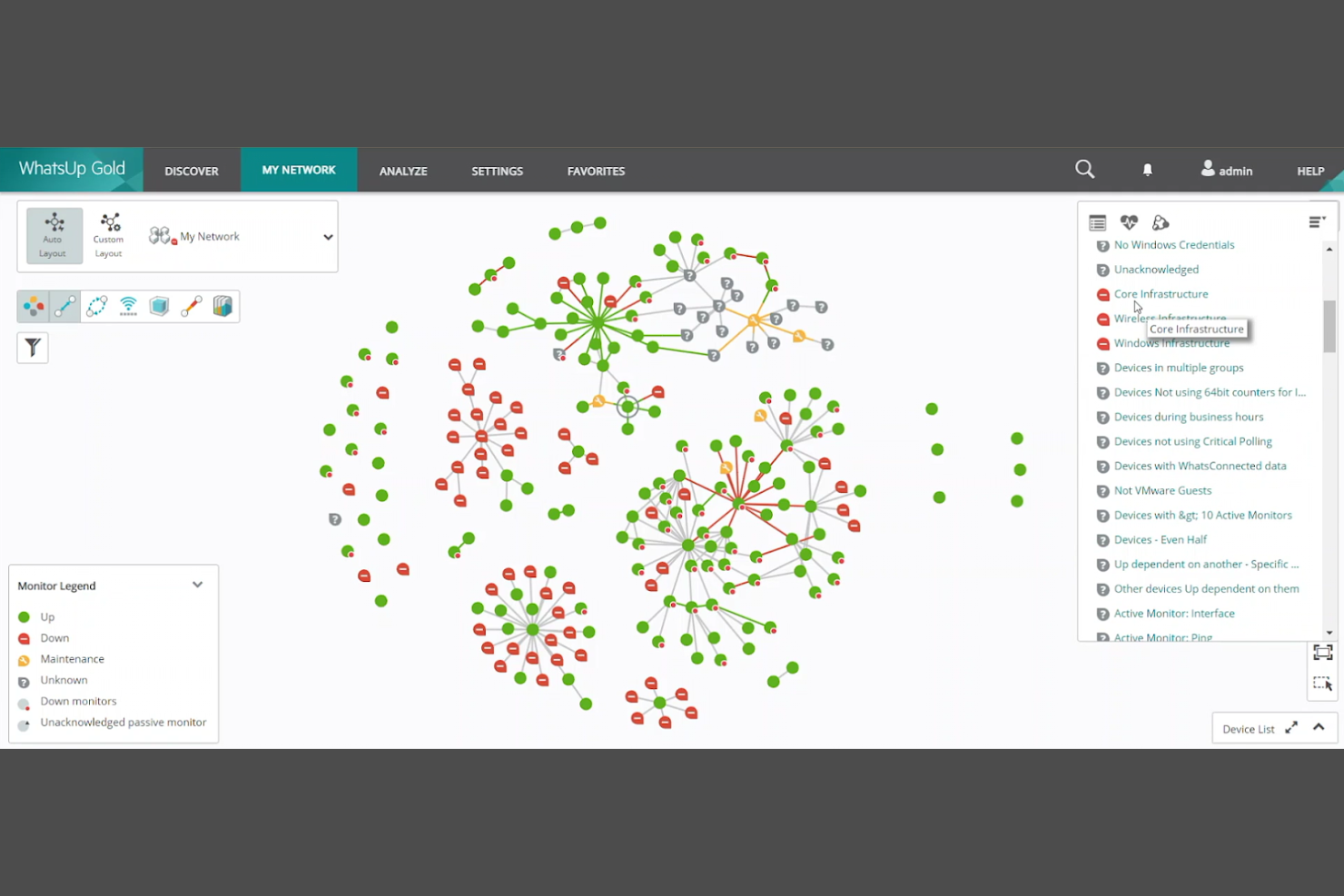Open the map filter icon

pyautogui.click(x=33, y=348)
